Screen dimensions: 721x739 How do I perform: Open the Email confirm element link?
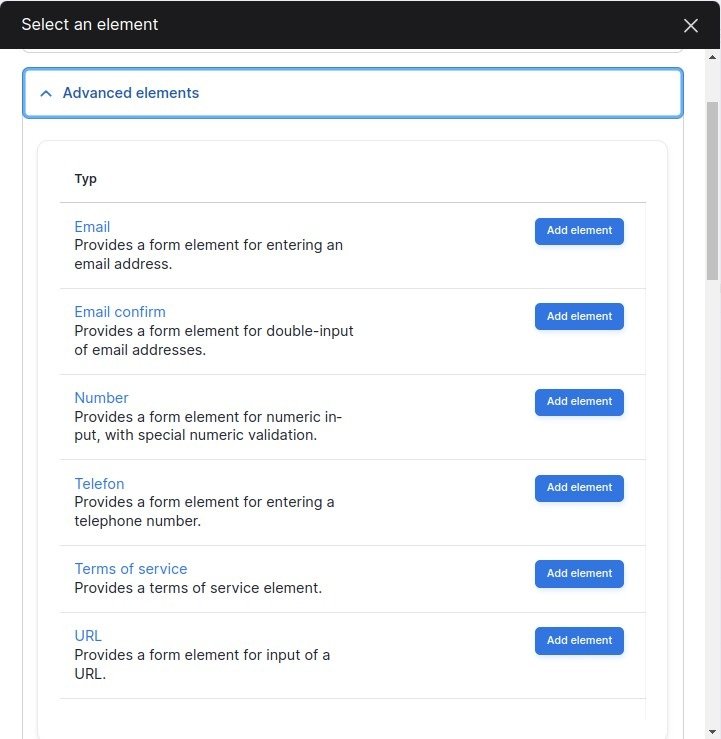tap(120, 312)
